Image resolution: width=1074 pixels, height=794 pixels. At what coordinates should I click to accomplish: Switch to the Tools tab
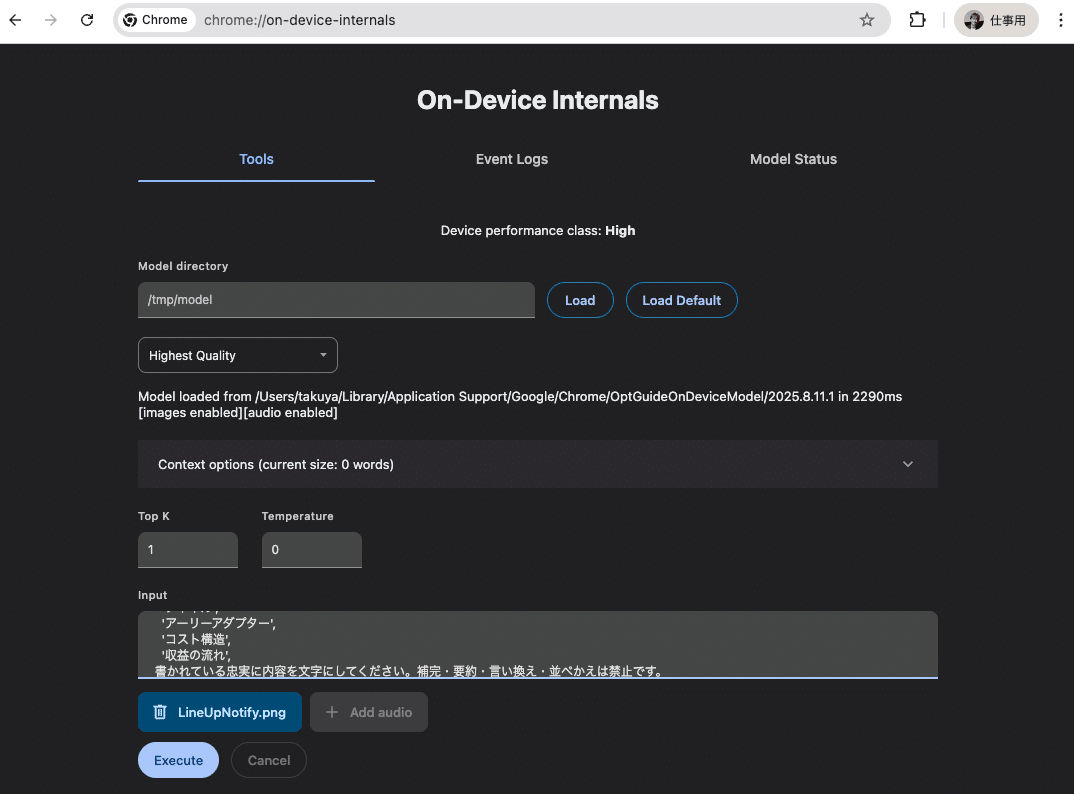pos(256,159)
